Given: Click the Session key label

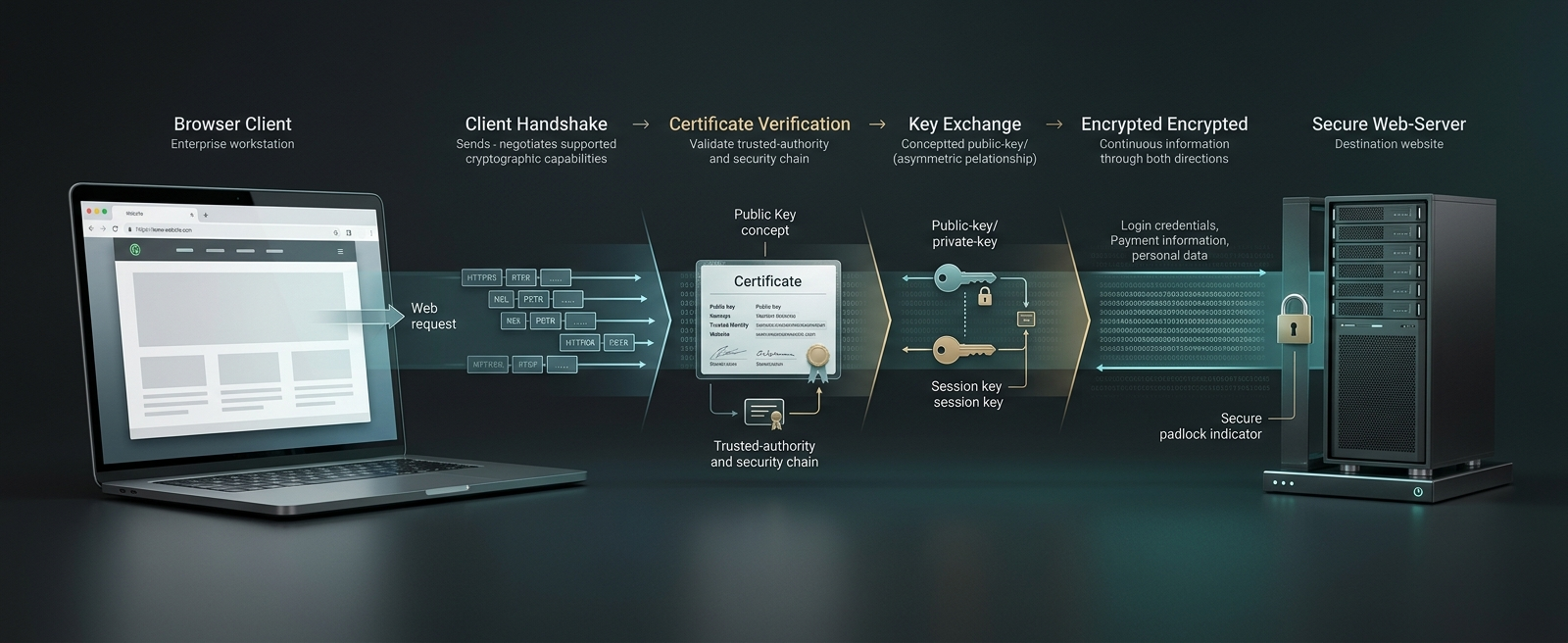Looking at the screenshot, I should coord(967,394).
